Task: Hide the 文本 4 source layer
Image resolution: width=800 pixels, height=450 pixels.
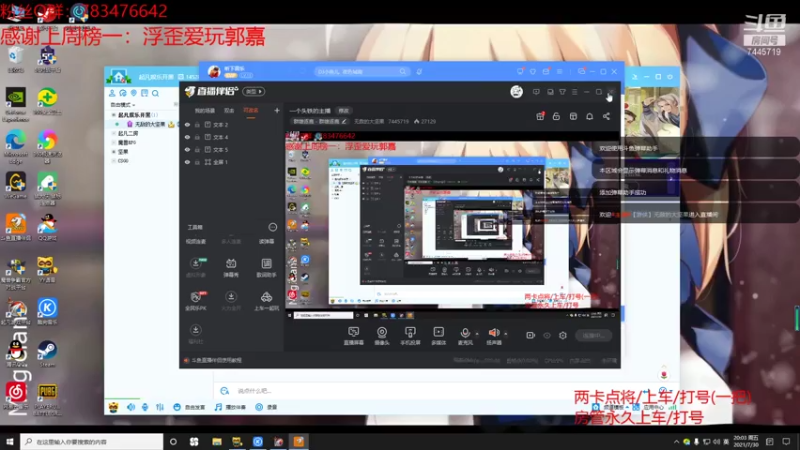Action: click(x=187, y=137)
